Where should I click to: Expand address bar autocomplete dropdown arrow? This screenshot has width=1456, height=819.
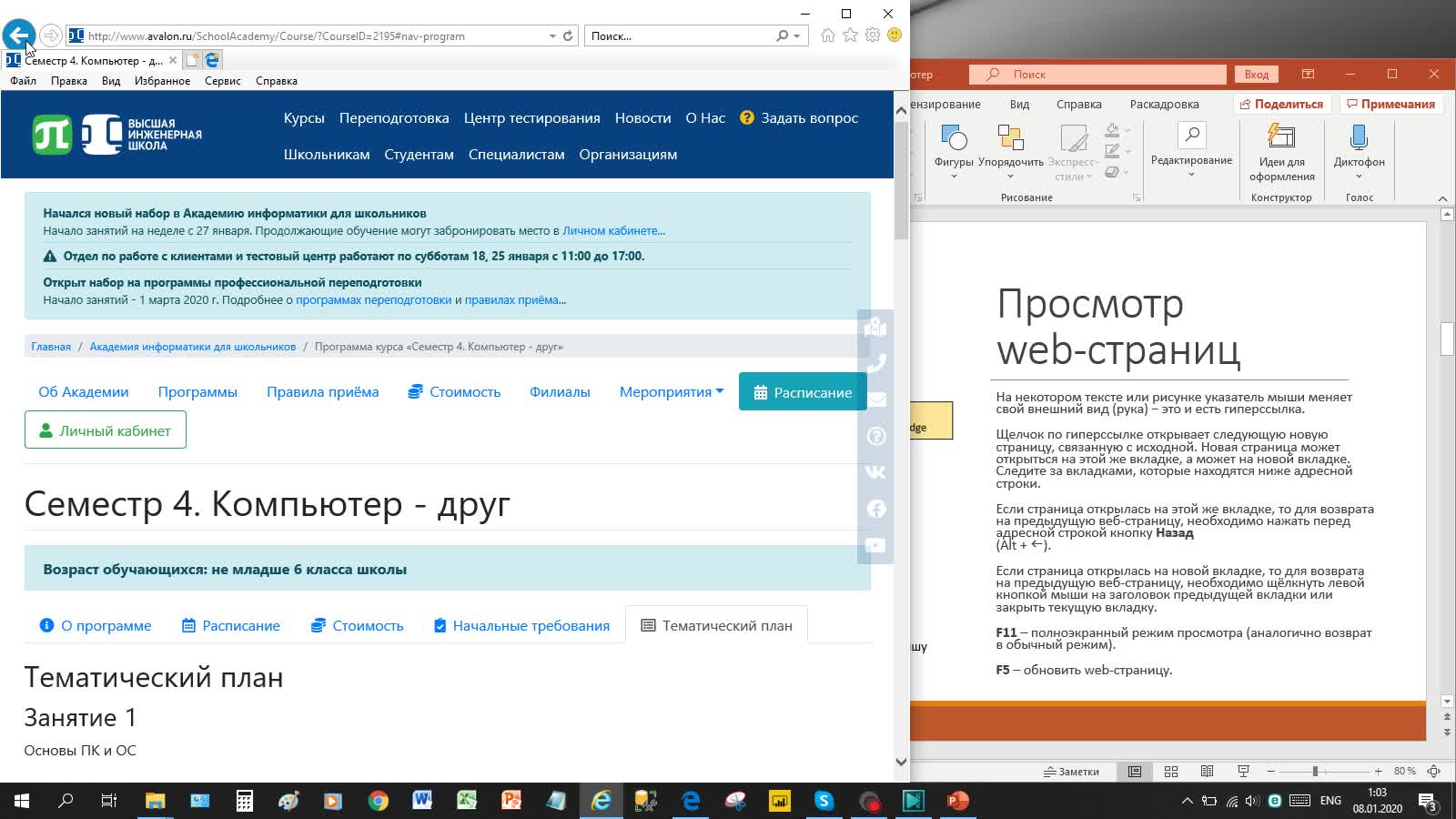pos(552,36)
